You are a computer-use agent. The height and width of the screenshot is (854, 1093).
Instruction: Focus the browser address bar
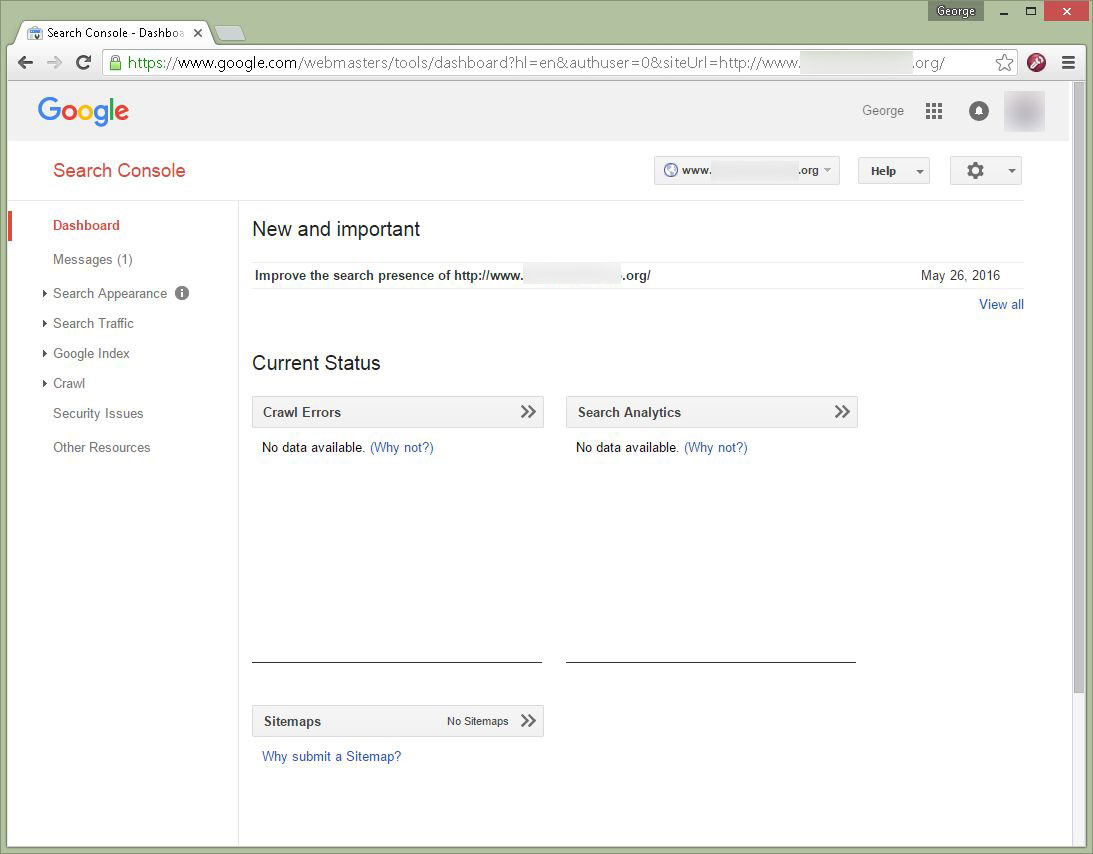[537, 63]
